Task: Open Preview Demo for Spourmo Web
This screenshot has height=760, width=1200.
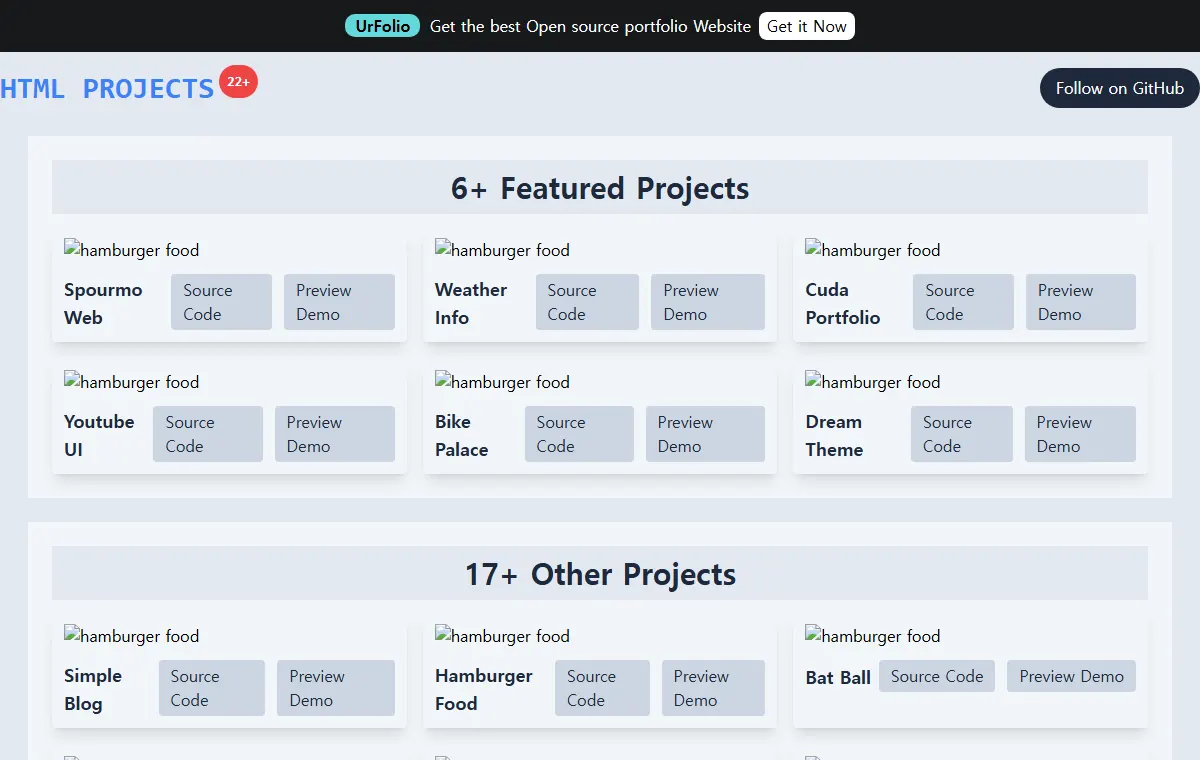Action: pos(339,302)
